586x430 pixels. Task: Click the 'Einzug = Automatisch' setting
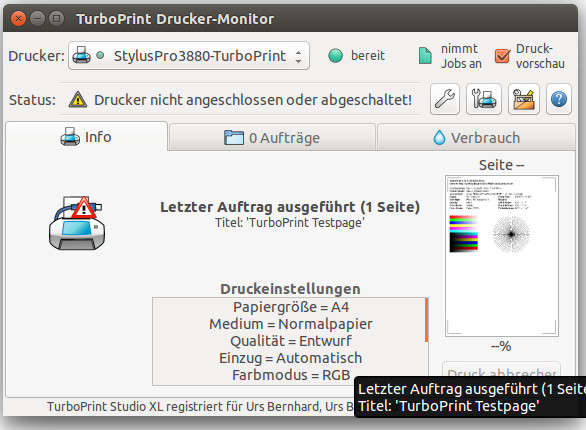pos(291,358)
